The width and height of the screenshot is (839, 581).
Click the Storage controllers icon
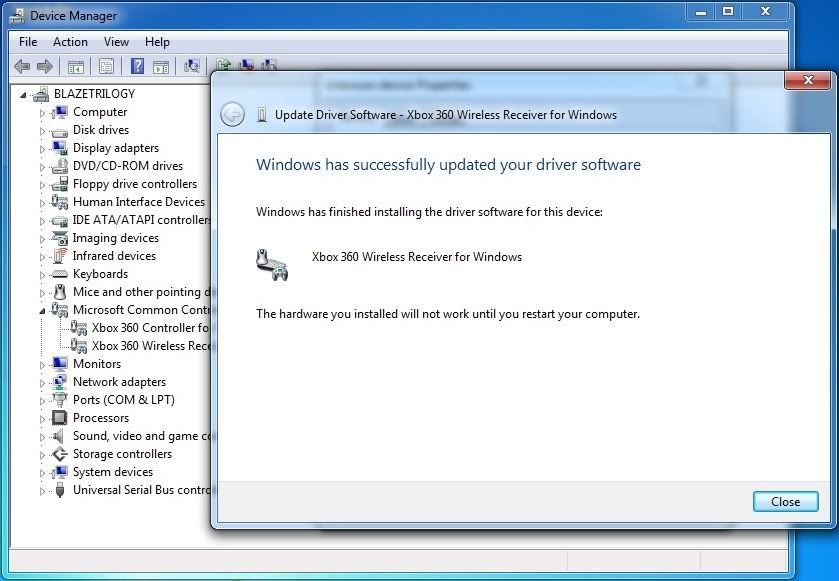pyautogui.click(x=59, y=454)
